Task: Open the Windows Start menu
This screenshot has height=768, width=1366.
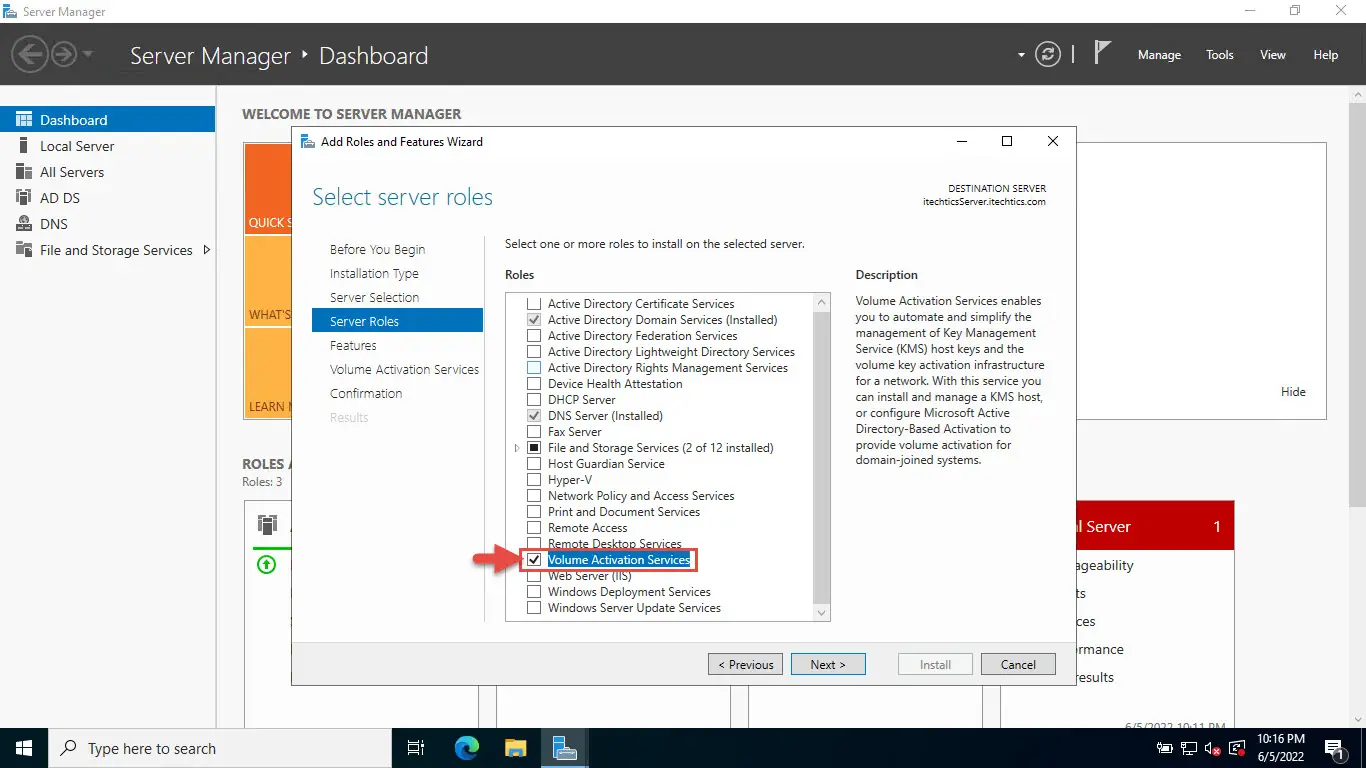Action: (x=24, y=748)
